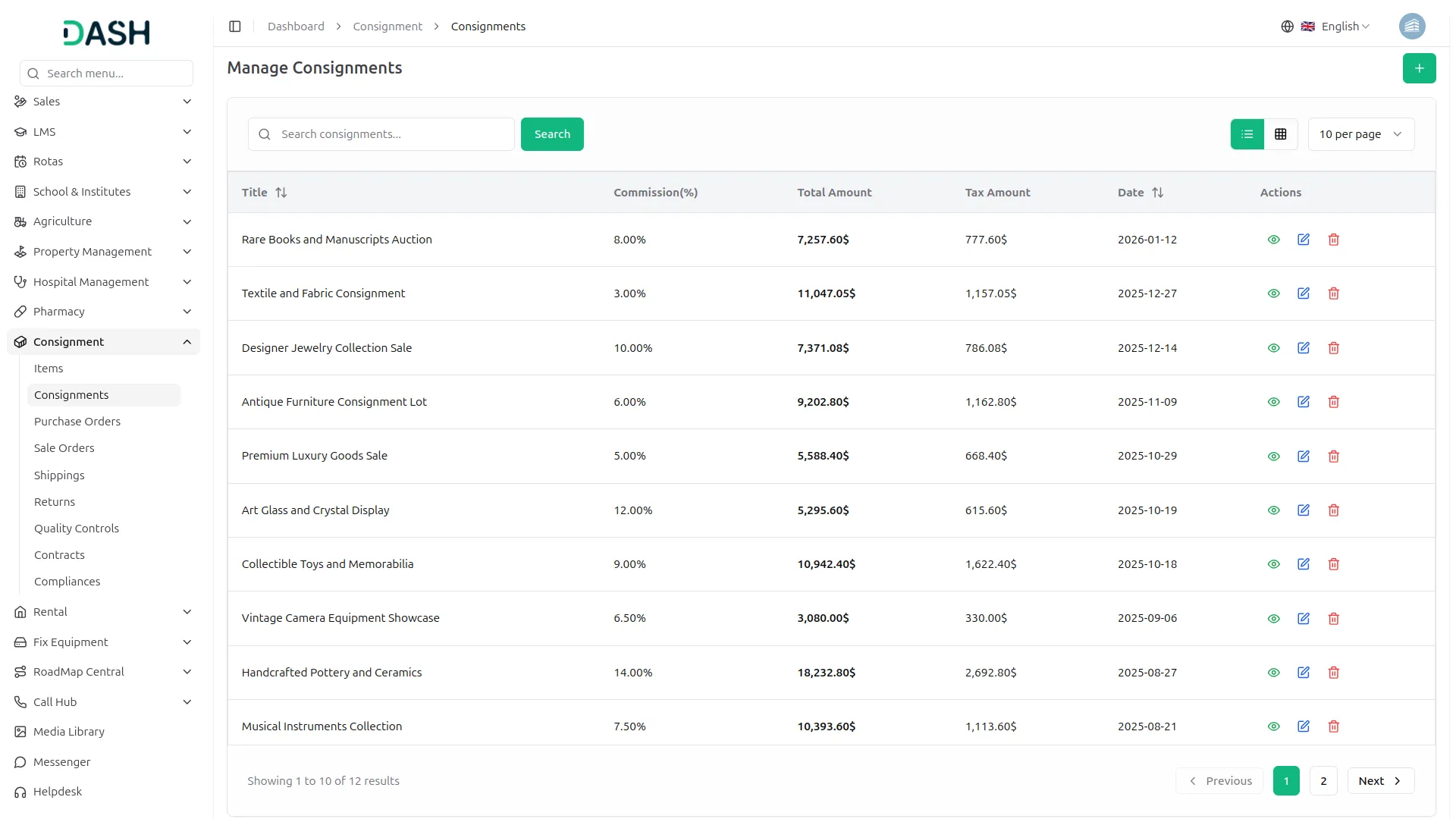Image resolution: width=1456 pixels, height=819 pixels.
Task: Sort the table by Date column
Action: pyautogui.click(x=1140, y=192)
